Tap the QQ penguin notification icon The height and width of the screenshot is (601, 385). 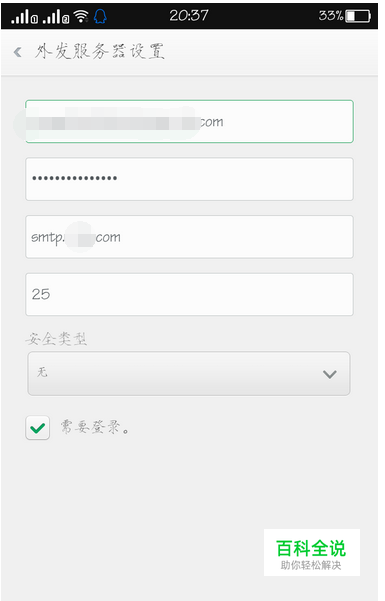(x=100, y=16)
